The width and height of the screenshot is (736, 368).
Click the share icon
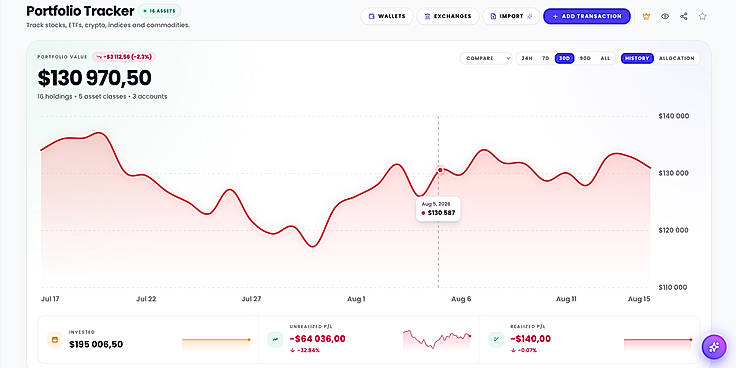(x=684, y=16)
